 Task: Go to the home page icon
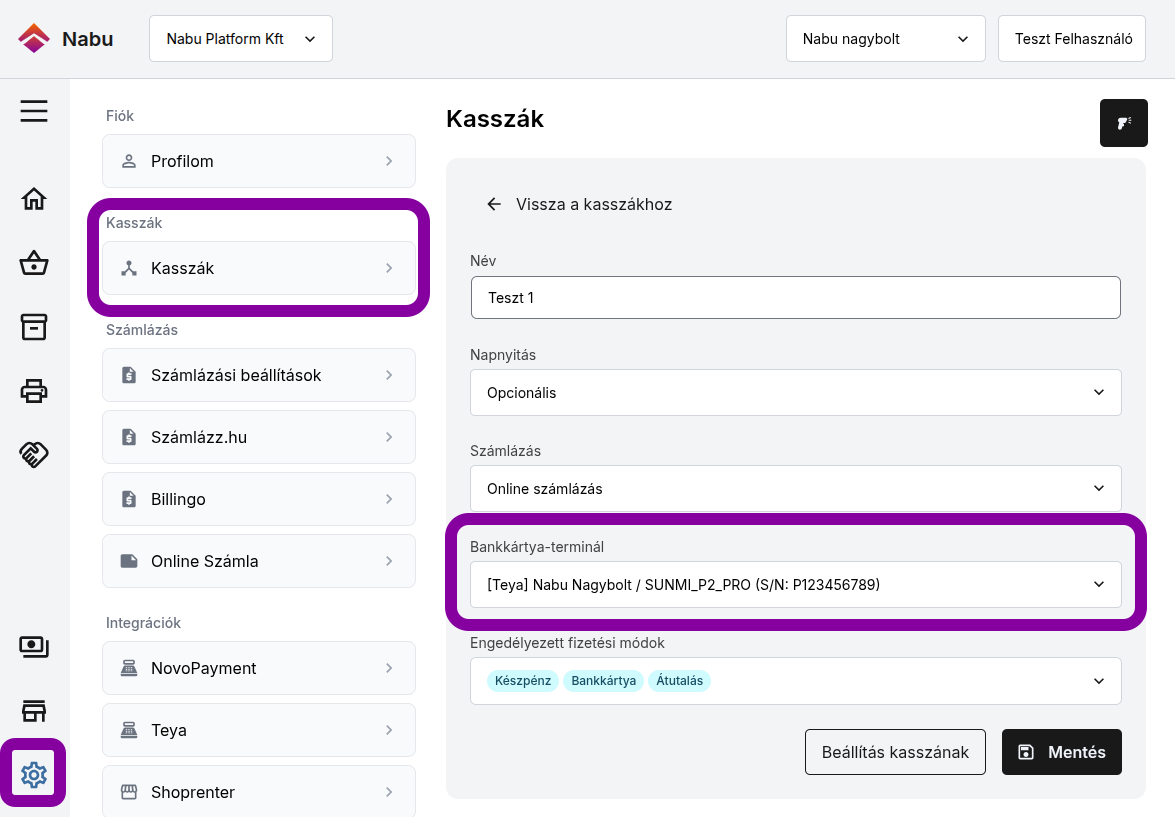click(x=34, y=199)
